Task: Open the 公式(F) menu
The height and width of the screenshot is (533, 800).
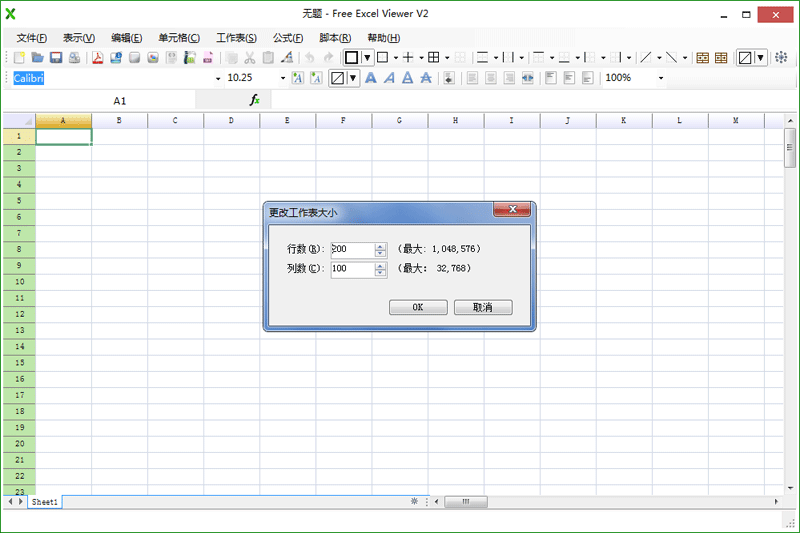Action: [288, 38]
